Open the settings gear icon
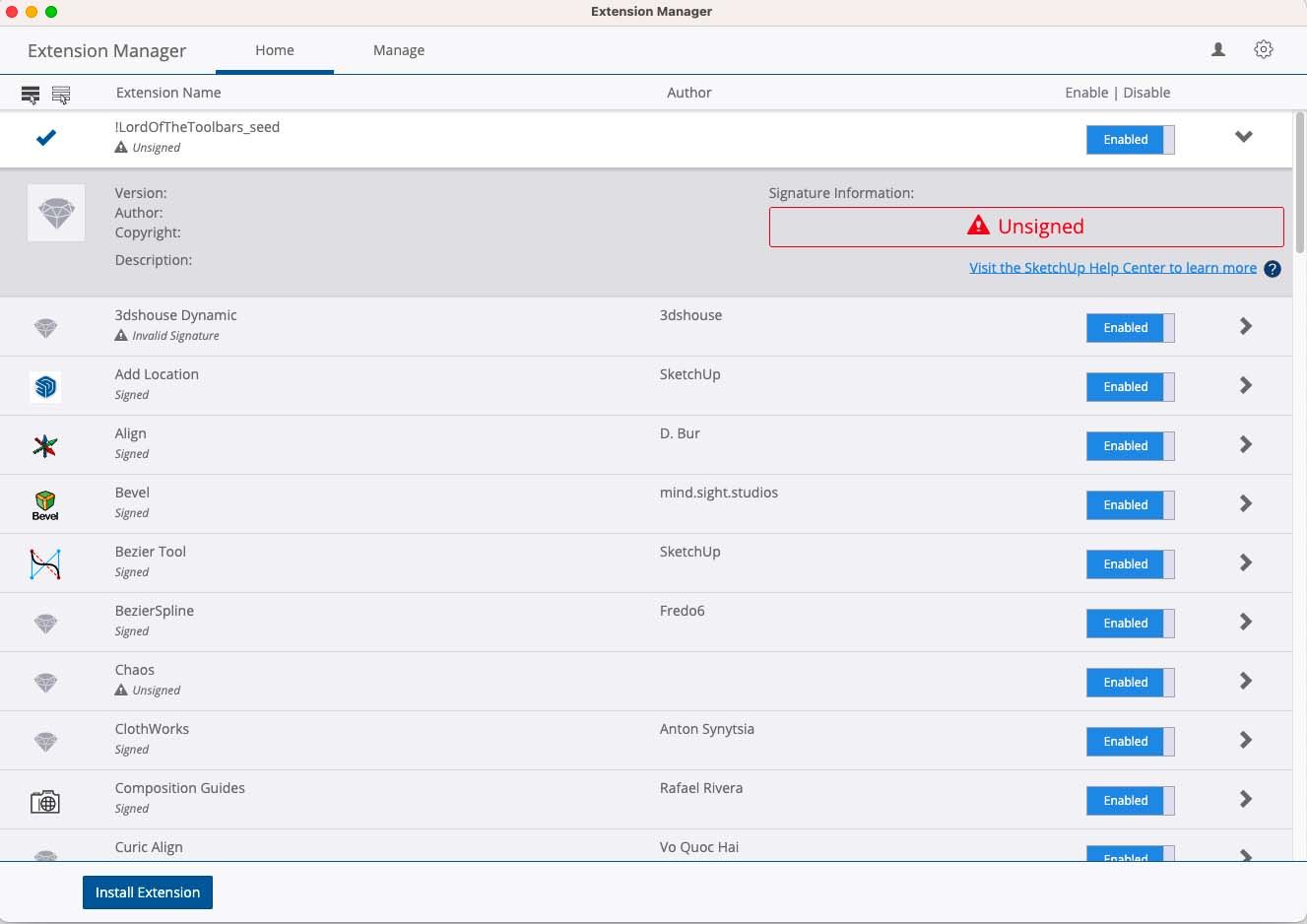Image resolution: width=1307 pixels, height=924 pixels. coord(1264,49)
